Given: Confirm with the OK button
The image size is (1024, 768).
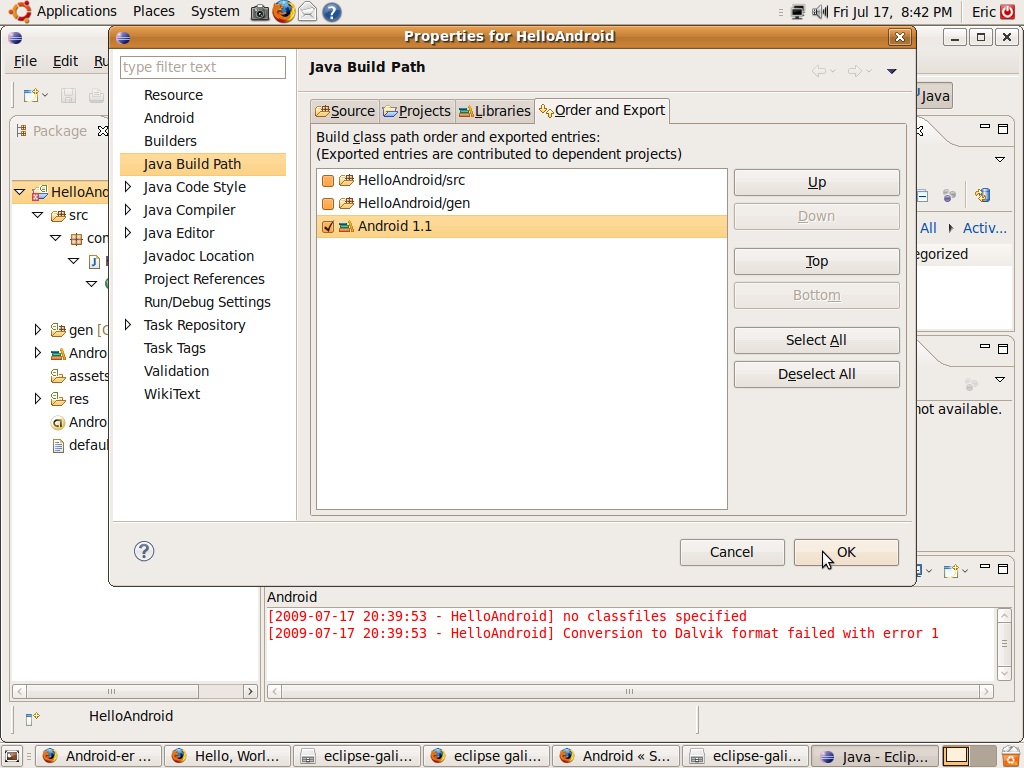Looking at the screenshot, I should click(x=846, y=552).
